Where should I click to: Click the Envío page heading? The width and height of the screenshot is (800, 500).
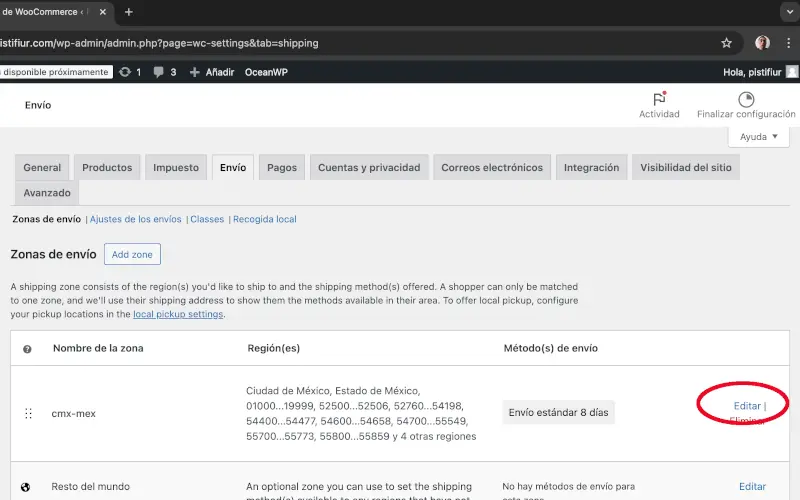[x=38, y=105]
